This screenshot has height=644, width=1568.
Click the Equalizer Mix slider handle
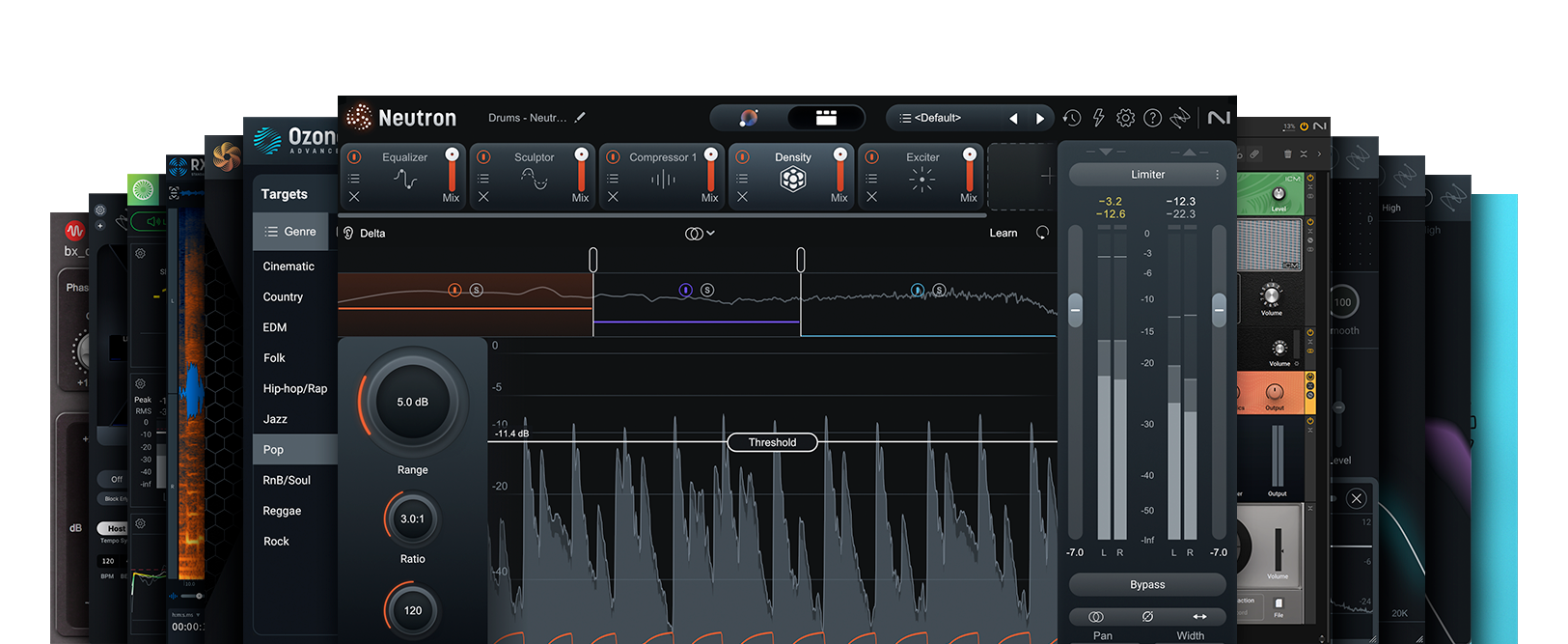coord(452,154)
